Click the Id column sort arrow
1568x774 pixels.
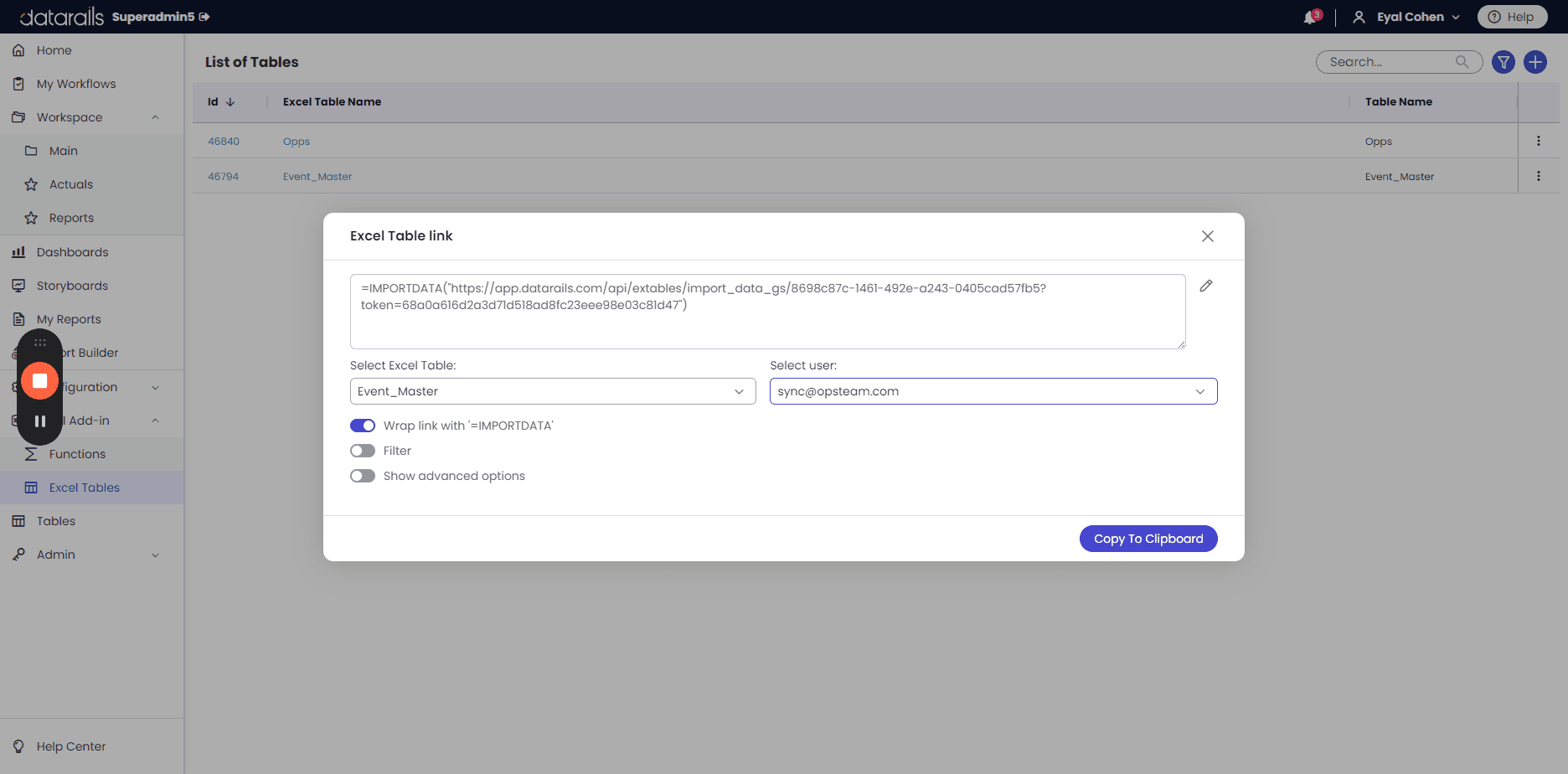click(x=230, y=102)
